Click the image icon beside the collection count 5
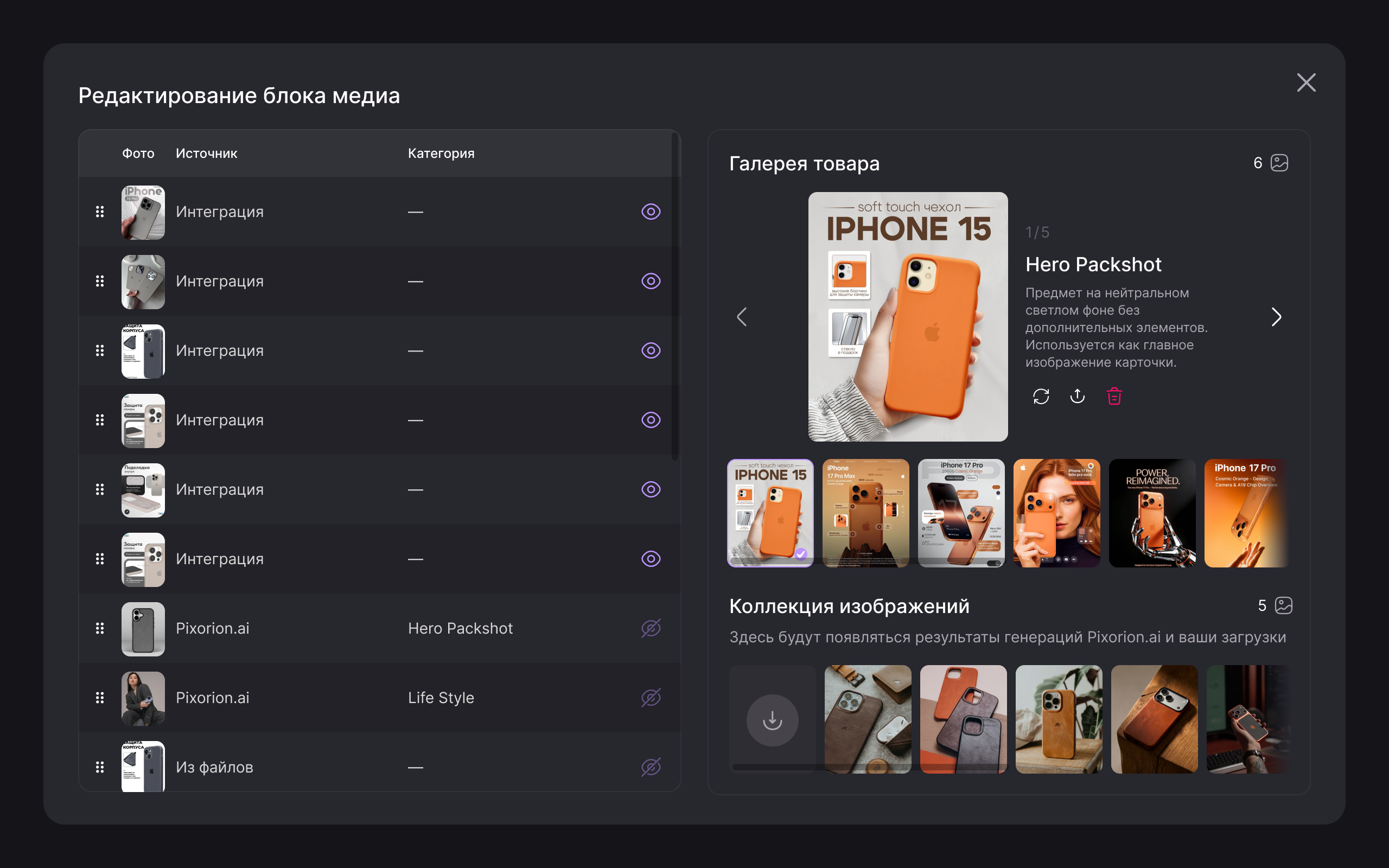The height and width of the screenshot is (868, 1389). click(x=1283, y=605)
